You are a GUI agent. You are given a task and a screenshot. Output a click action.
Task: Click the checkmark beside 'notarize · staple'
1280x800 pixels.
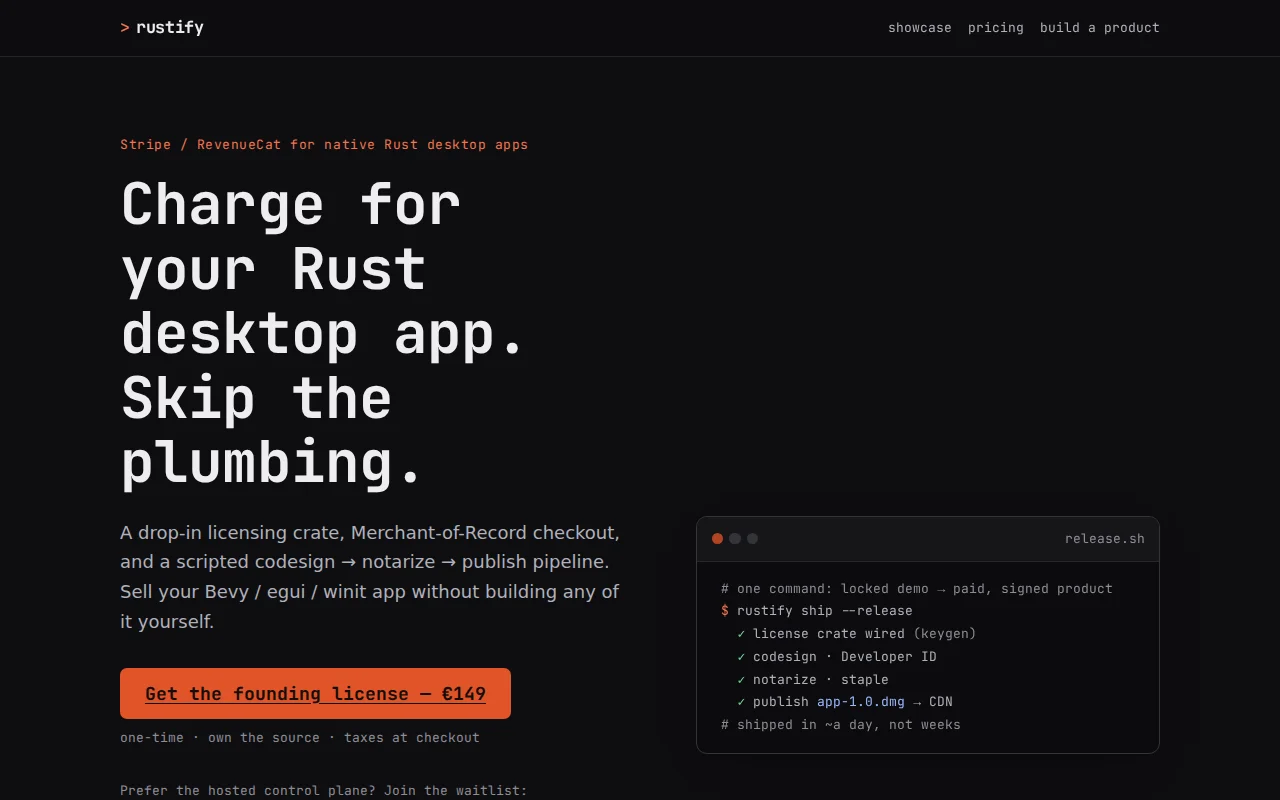pyautogui.click(x=741, y=680)
